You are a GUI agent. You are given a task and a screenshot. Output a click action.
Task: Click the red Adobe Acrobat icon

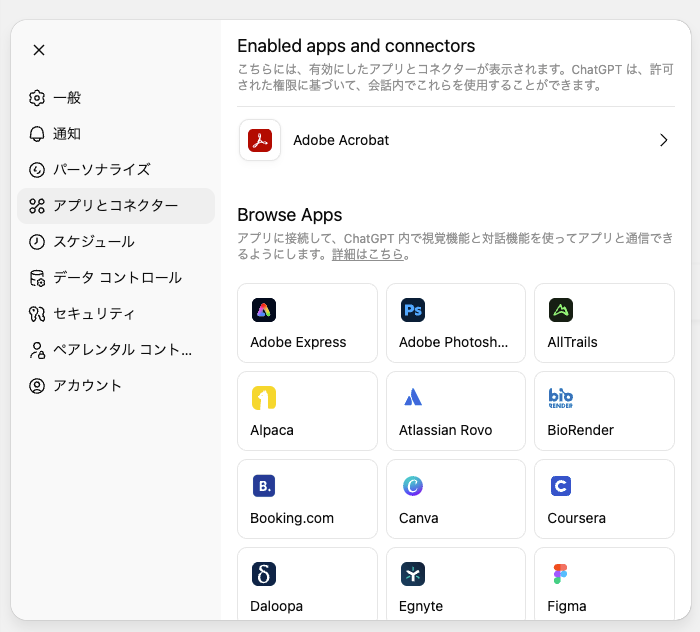pos(260,140)
